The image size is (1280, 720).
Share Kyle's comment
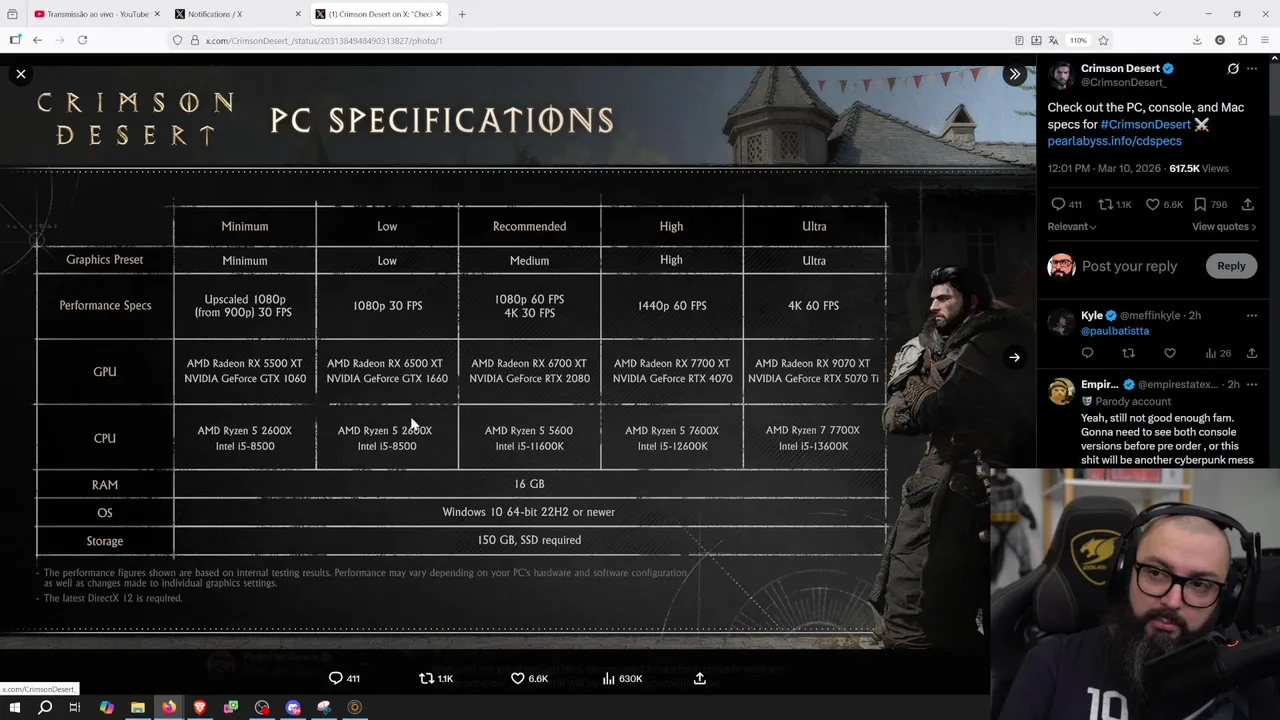point(1251,353)
